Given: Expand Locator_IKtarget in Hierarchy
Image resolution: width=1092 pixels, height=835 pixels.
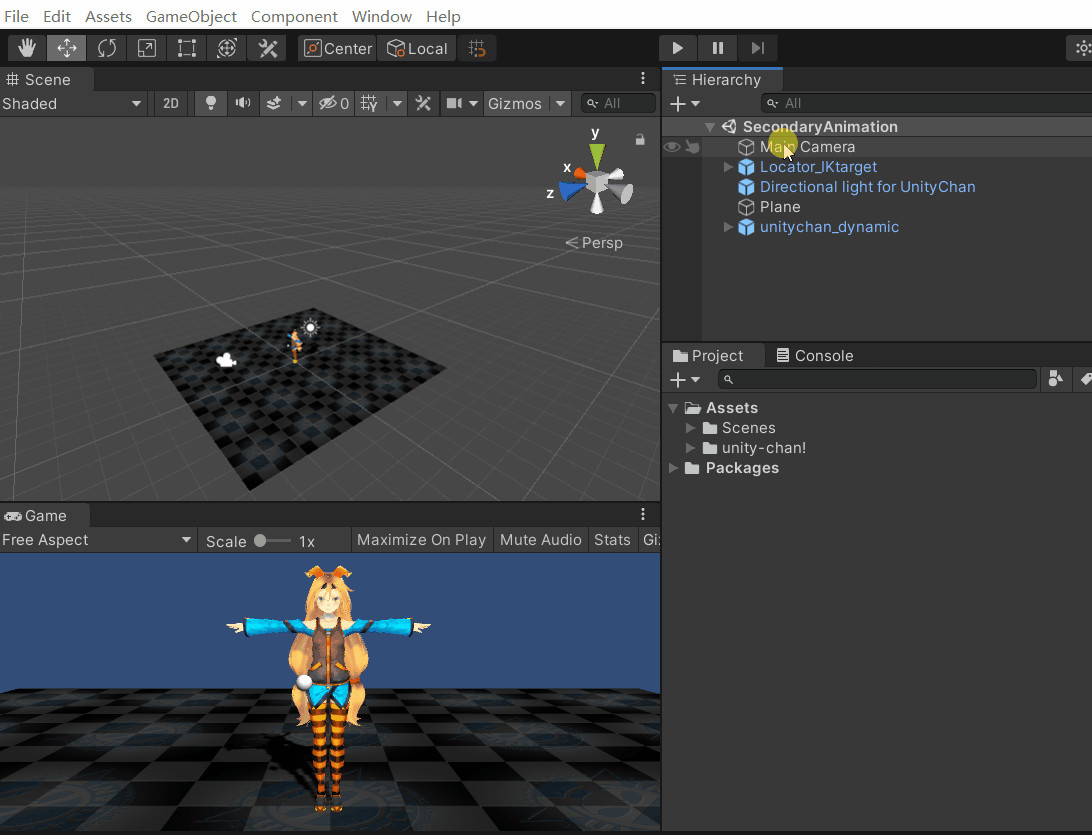Looking at the screenshot, I should coord(728,167).
